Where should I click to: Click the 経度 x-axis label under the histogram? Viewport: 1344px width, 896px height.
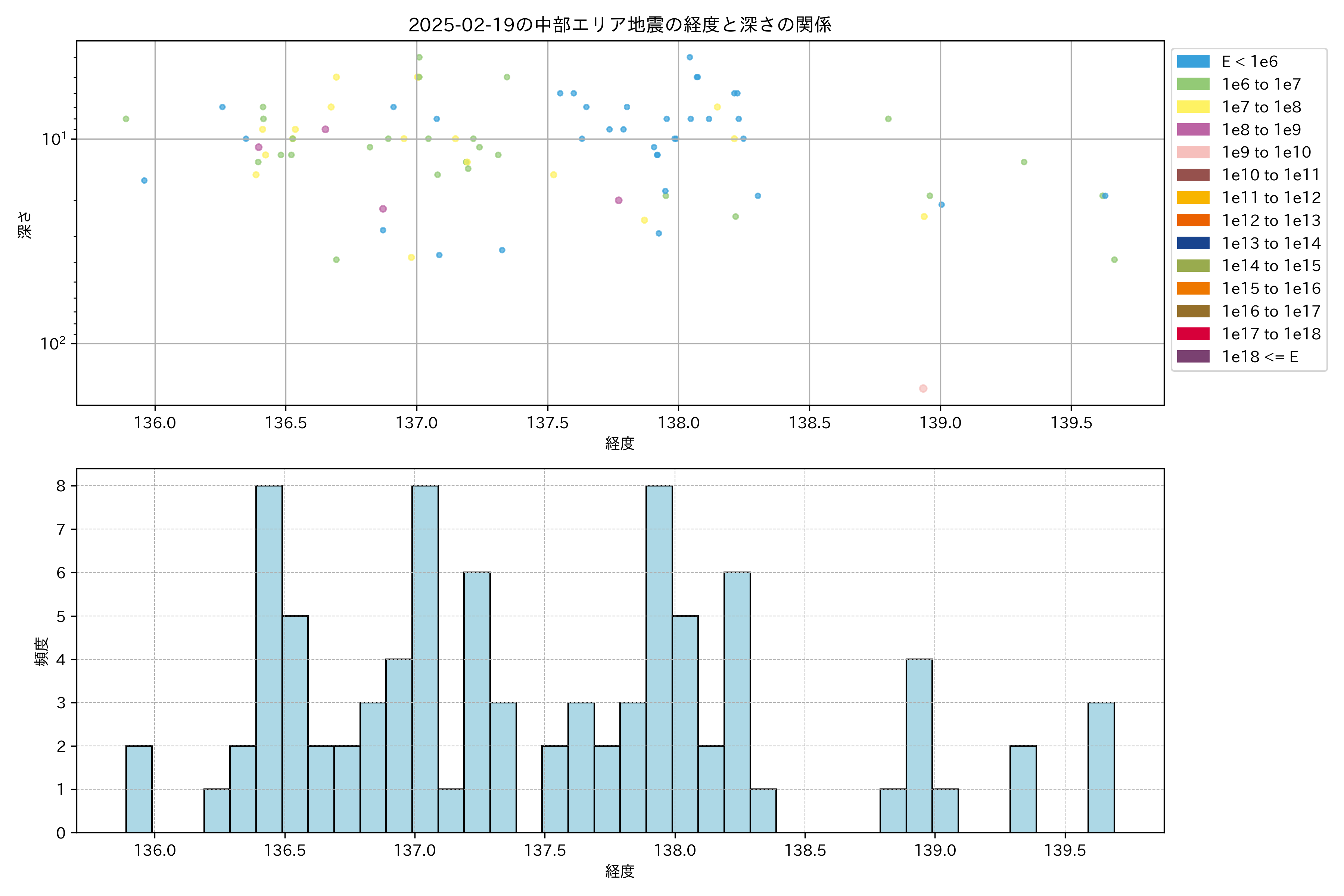point(620,871)
